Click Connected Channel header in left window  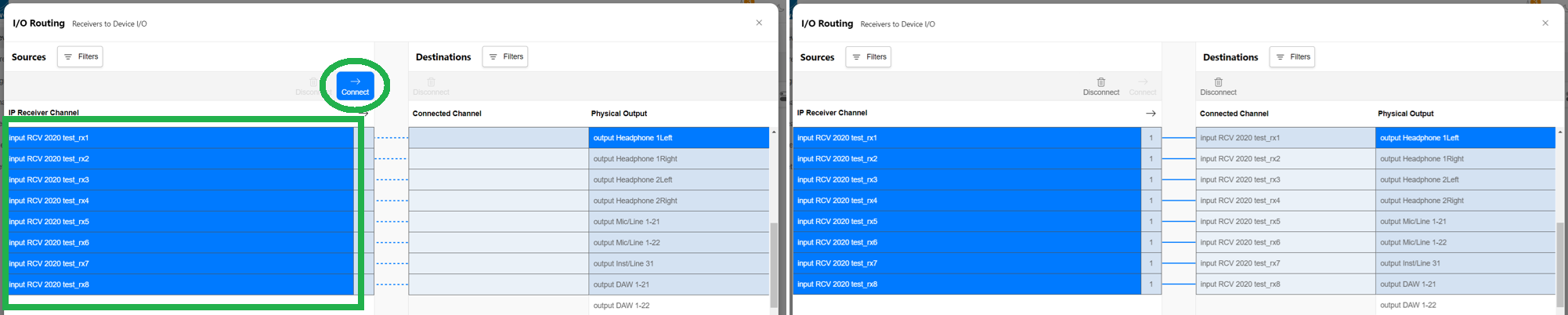tap(446, 114)
